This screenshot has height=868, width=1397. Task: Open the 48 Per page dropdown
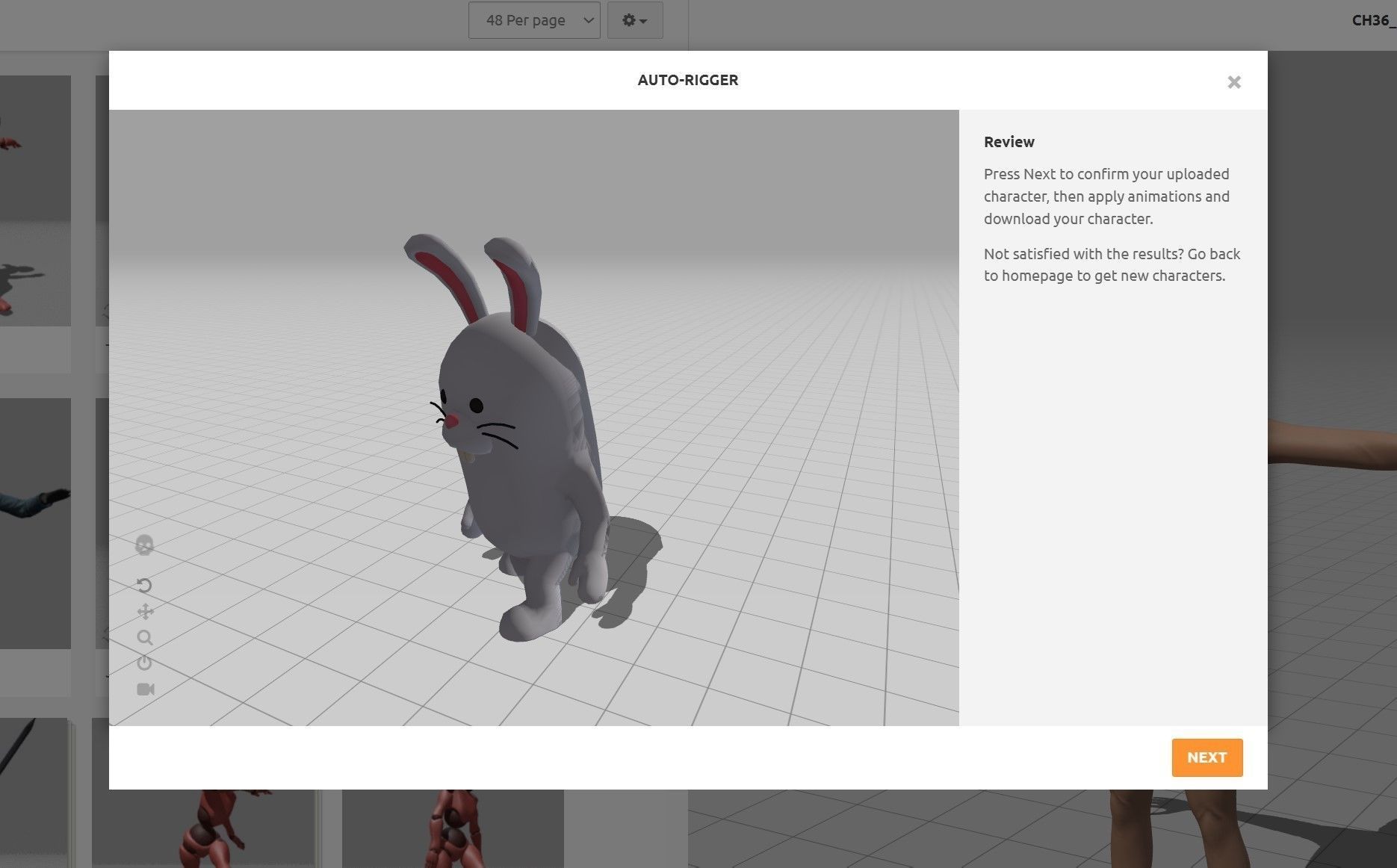point(533,20)
